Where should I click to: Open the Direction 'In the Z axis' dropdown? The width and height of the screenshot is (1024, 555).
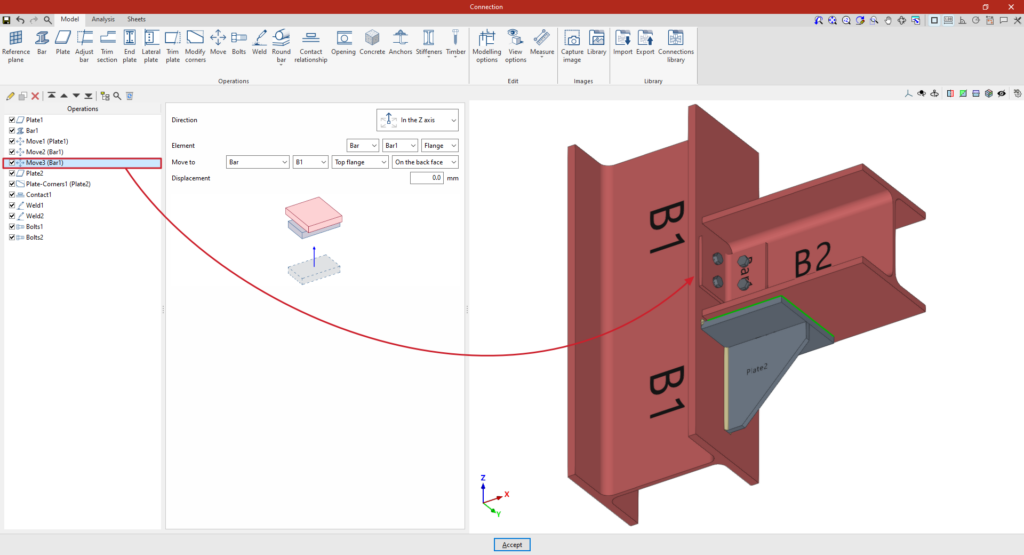pyautogui.click(x=417, y=120)
